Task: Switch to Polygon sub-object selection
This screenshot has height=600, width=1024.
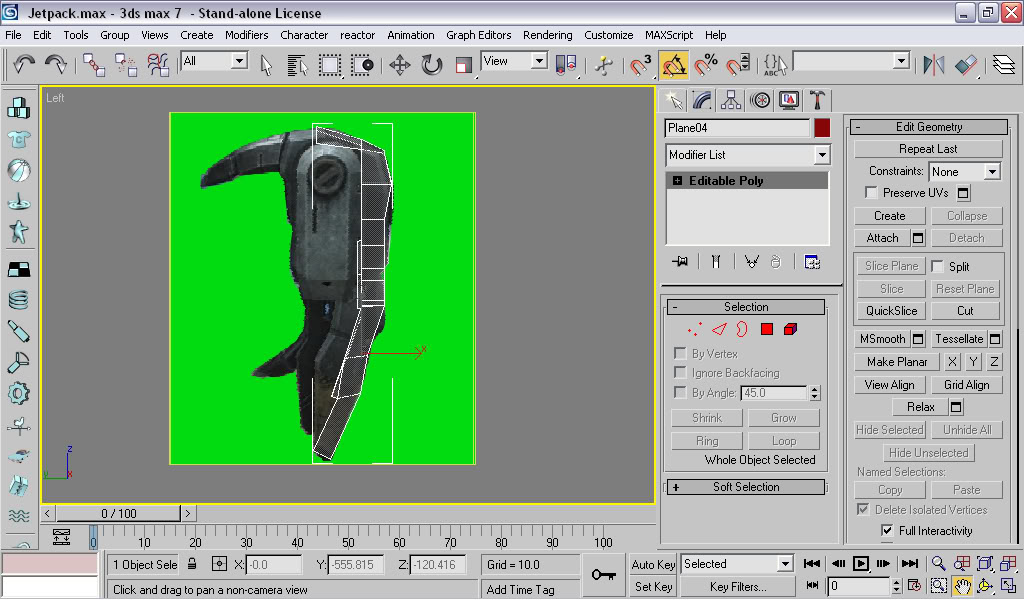Action: tap(767, 329)
